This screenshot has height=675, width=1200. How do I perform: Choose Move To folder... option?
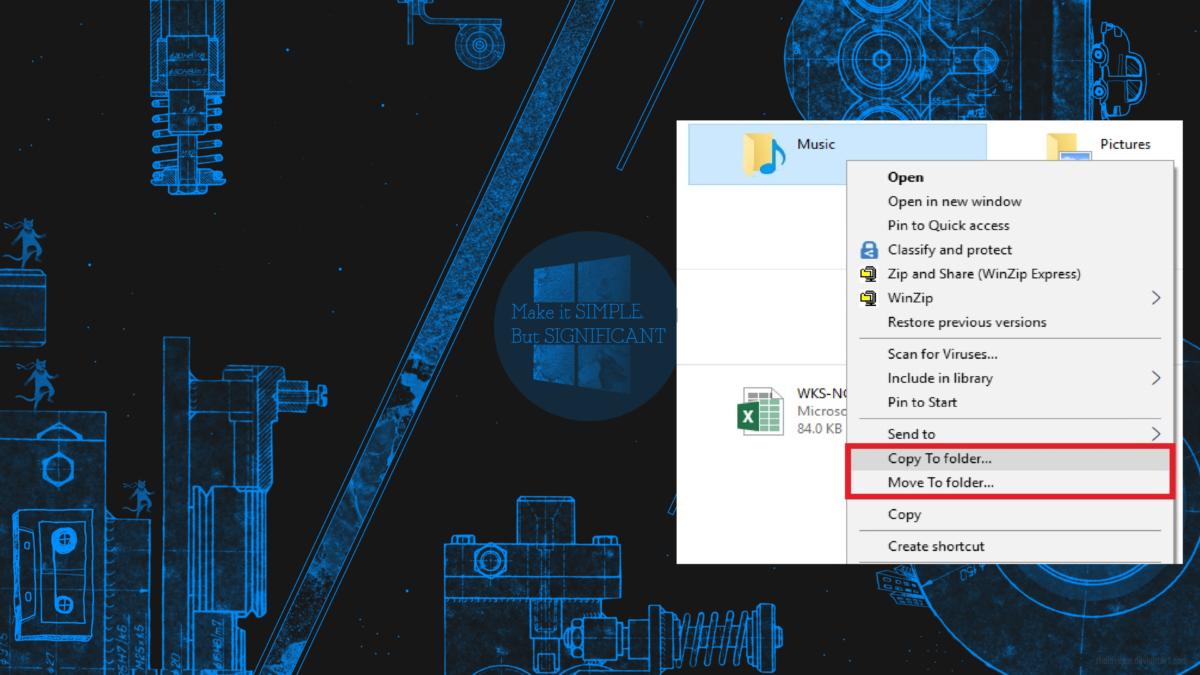tap(940, 483)
